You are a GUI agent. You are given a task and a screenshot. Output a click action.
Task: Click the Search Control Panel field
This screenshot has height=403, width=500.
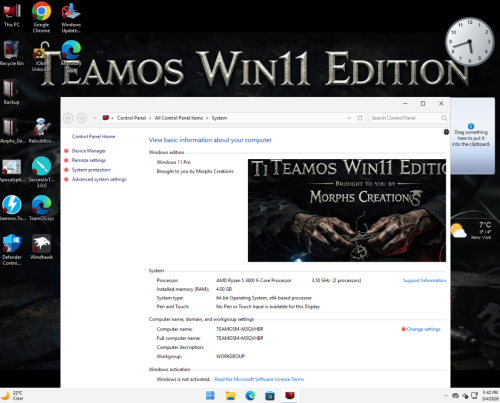click(408, 118)
